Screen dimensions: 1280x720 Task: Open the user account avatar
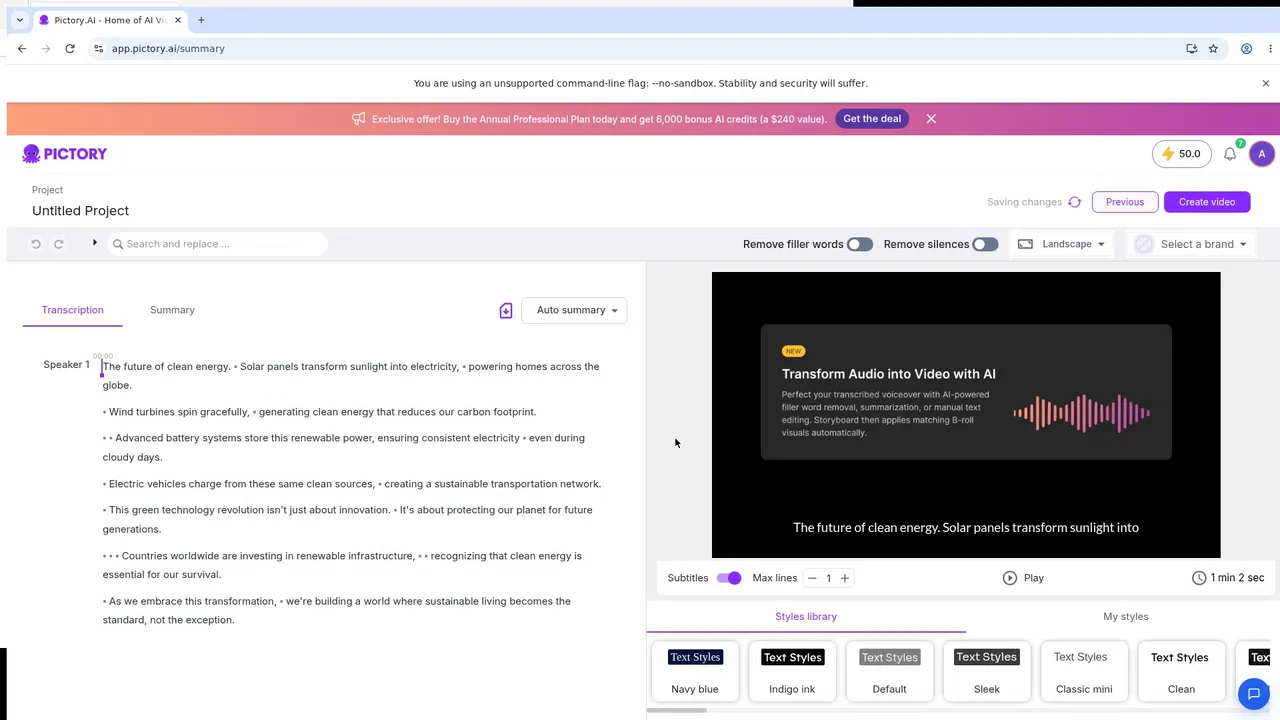point(1262,154)
